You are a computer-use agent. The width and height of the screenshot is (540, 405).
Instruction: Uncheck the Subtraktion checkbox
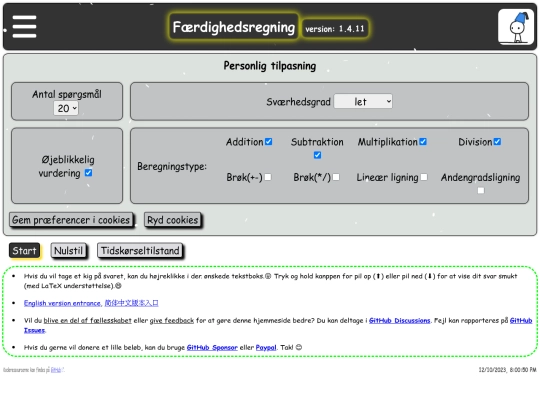tap(317, 155)
